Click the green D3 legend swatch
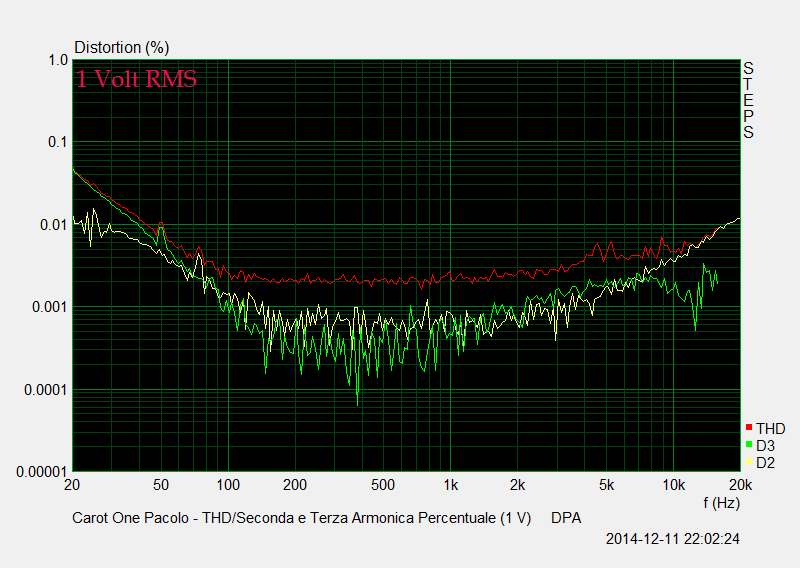The width and height of the screenshot is (800, 568). click(749, 445)
